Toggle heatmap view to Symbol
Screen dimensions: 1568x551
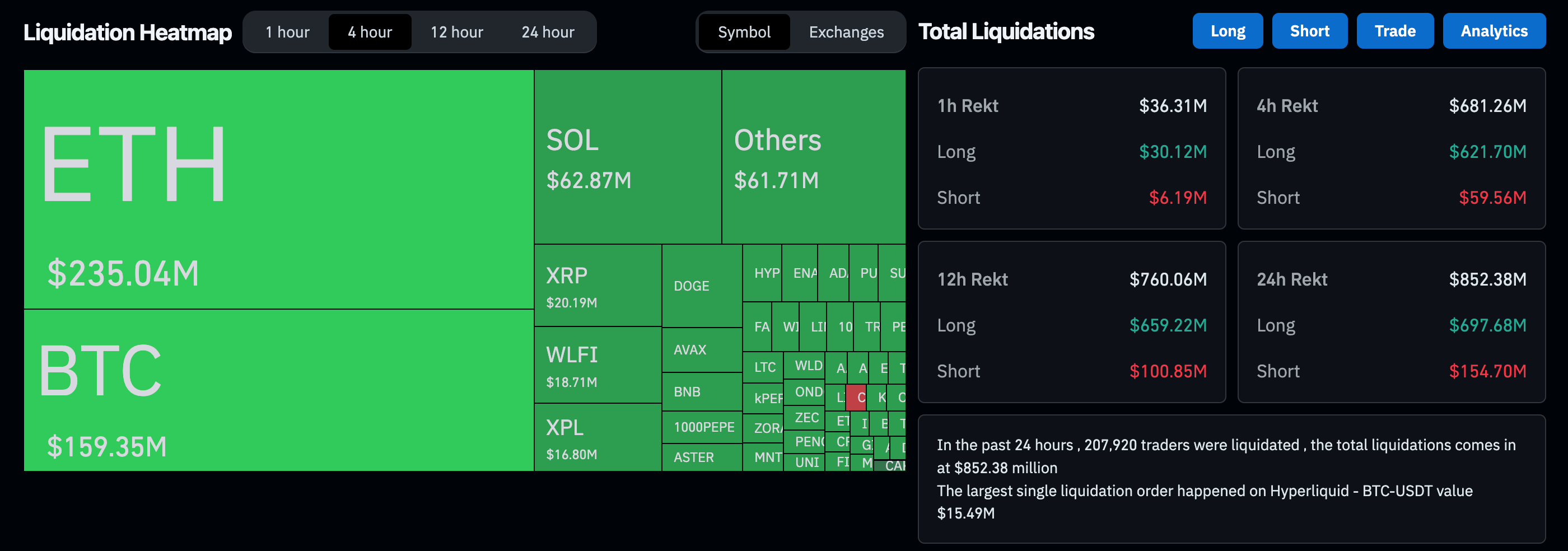tap(744, 32)
